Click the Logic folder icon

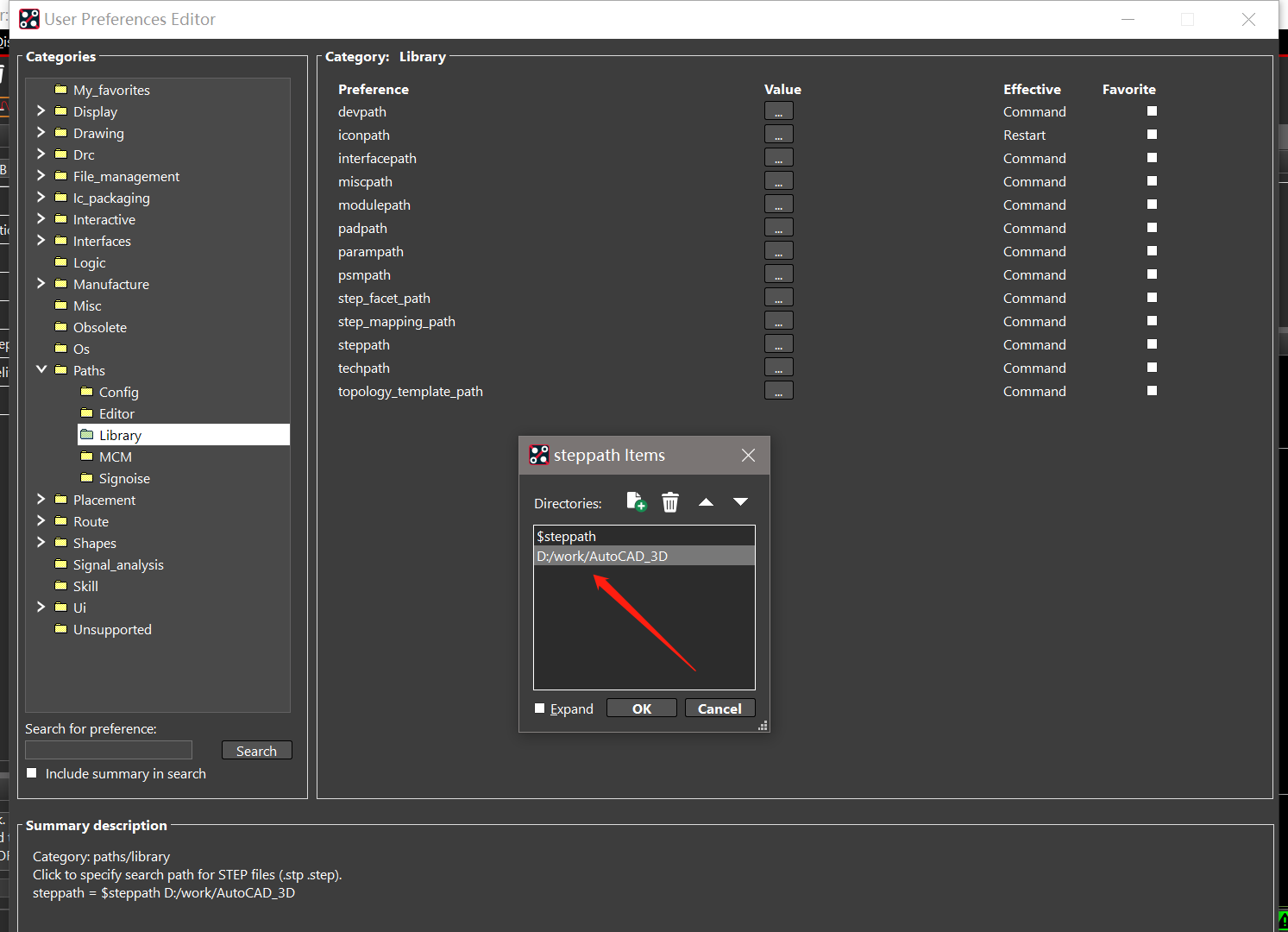[60, 261]
